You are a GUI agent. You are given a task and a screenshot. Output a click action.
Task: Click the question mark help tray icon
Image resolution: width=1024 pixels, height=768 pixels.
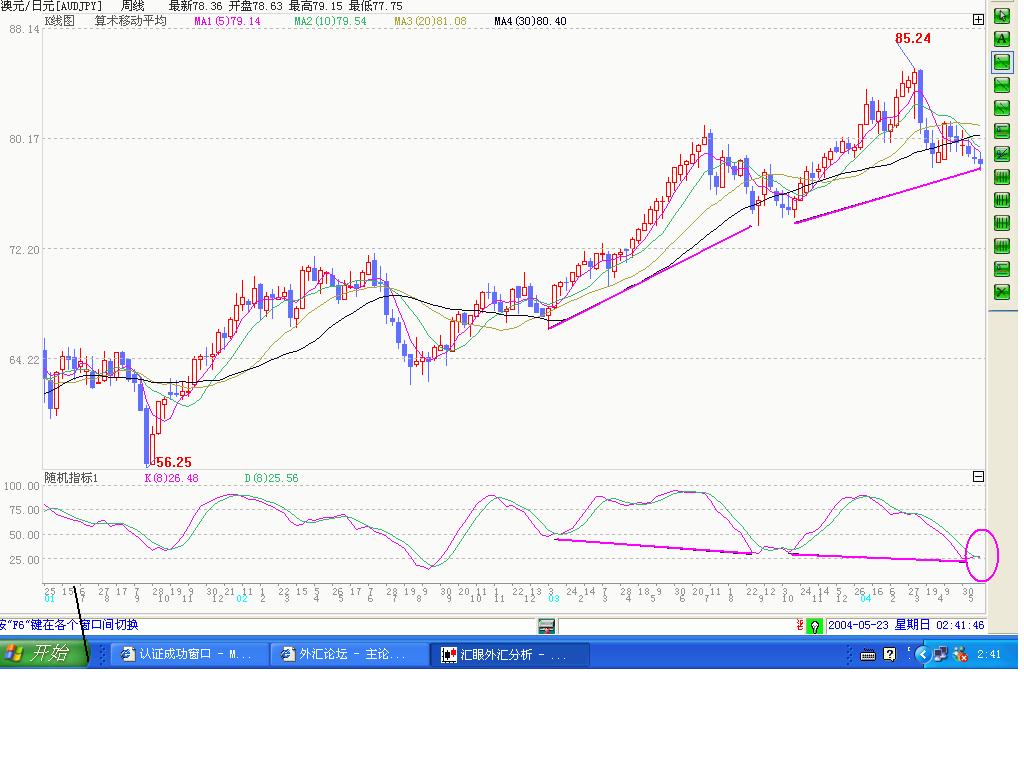click(x=889, y=654)
